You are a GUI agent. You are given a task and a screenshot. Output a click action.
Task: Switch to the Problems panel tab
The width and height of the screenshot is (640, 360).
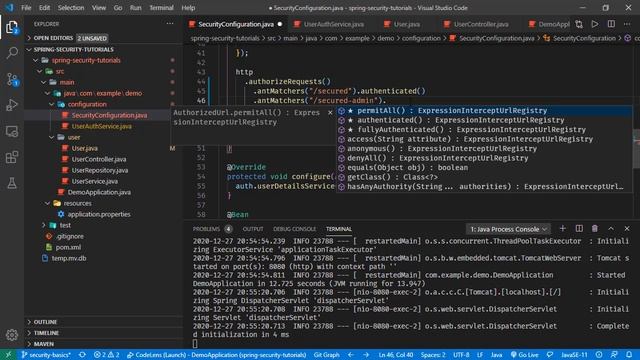coord(206,229)
